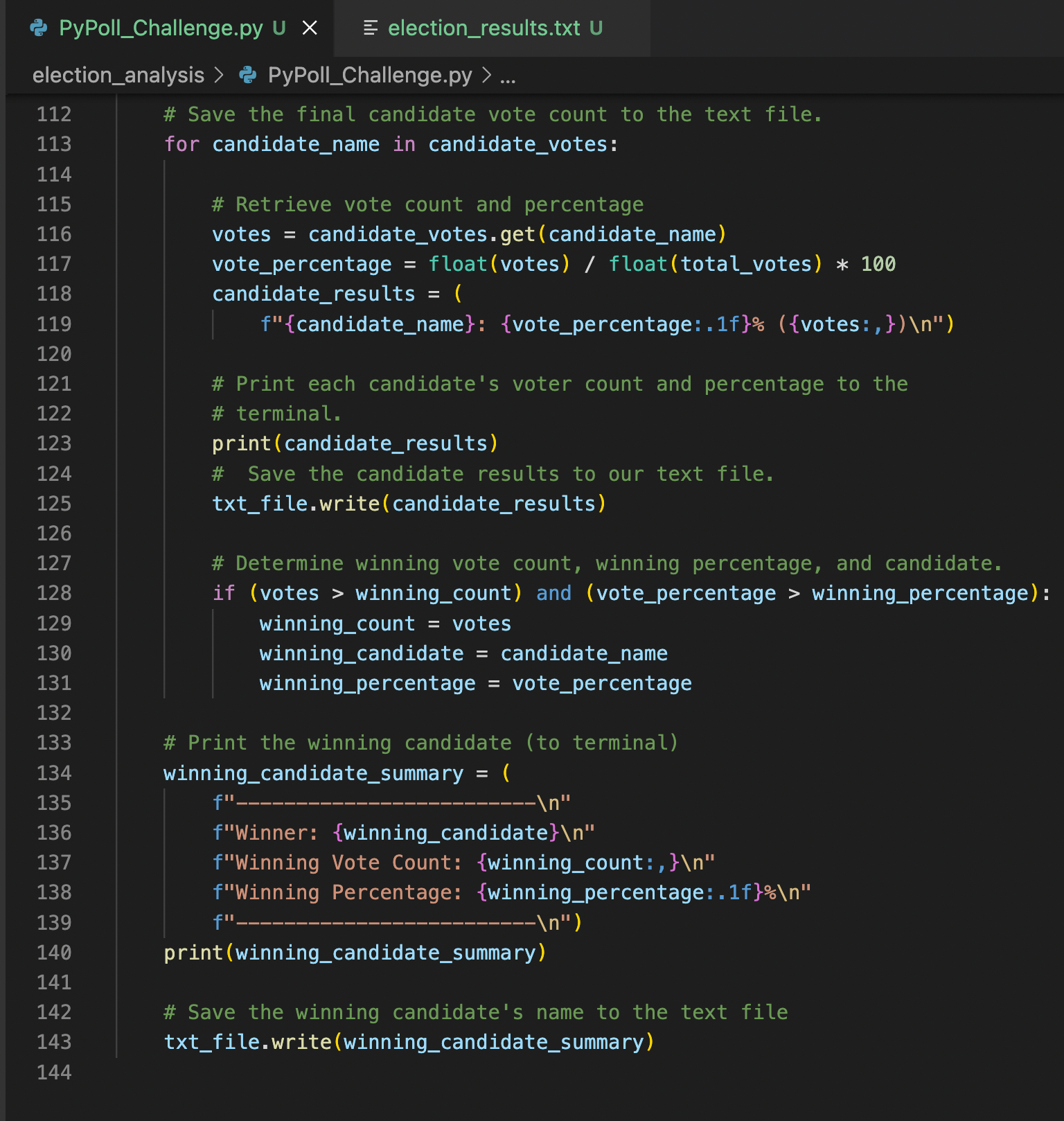Click the f"Winner: {winning_candidate}\n" string
Screen dimensions: 1064x1121
click(403, 833)
